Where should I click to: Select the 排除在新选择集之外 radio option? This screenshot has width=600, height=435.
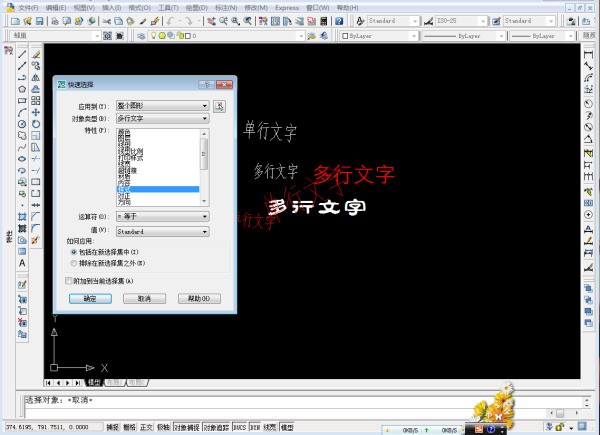tap(74, 263)
